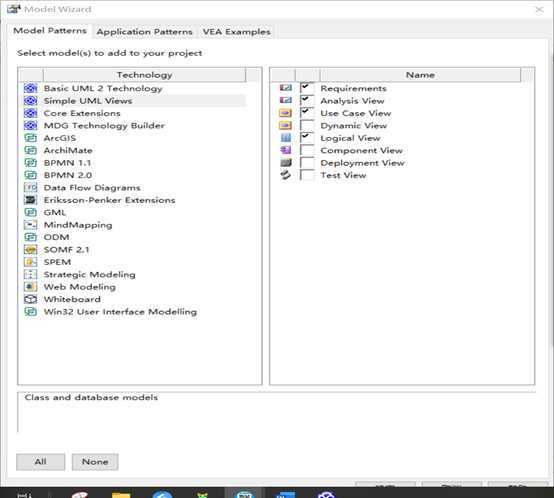Click the BPMN 1.1 icon
Screen dimensions: 554x498
pyautogui.click(x=30, y=163)
